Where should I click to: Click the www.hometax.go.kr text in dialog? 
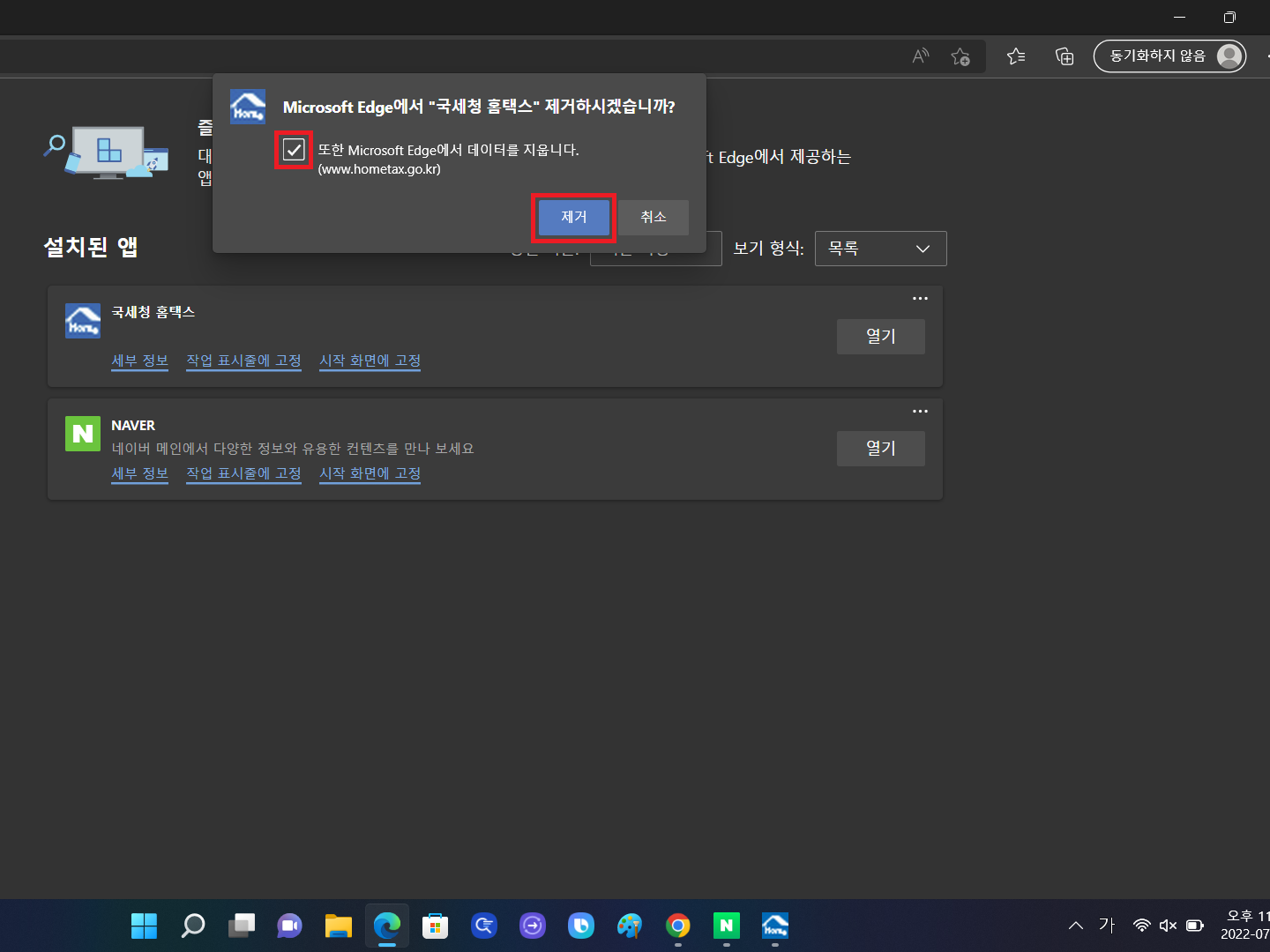click(x=379, y=169)
